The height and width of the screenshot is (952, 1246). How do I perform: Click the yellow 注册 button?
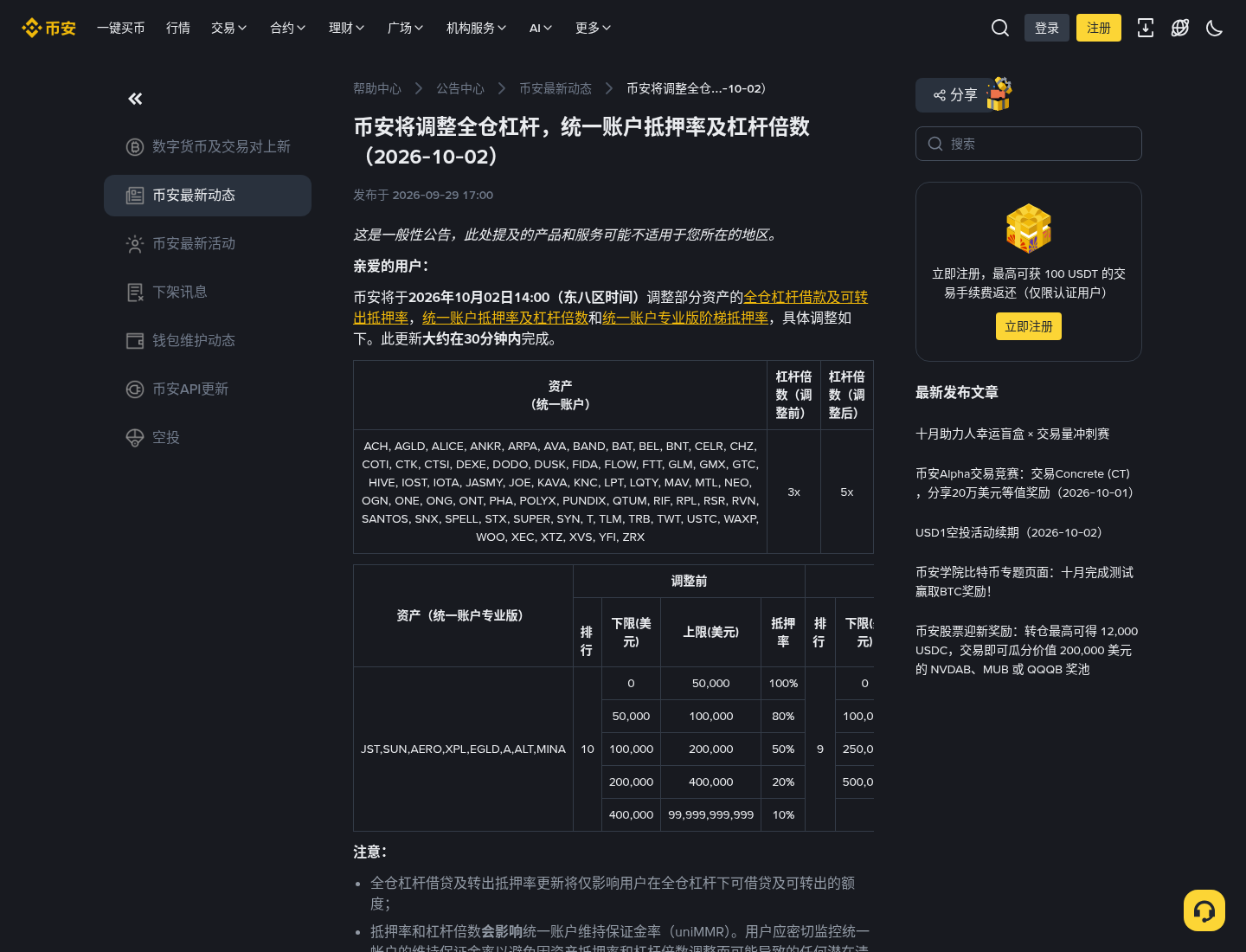tap(1099, 28)
